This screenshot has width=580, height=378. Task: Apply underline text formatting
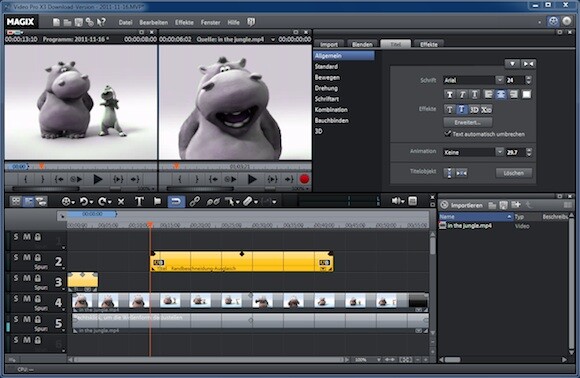click(475, 95)
